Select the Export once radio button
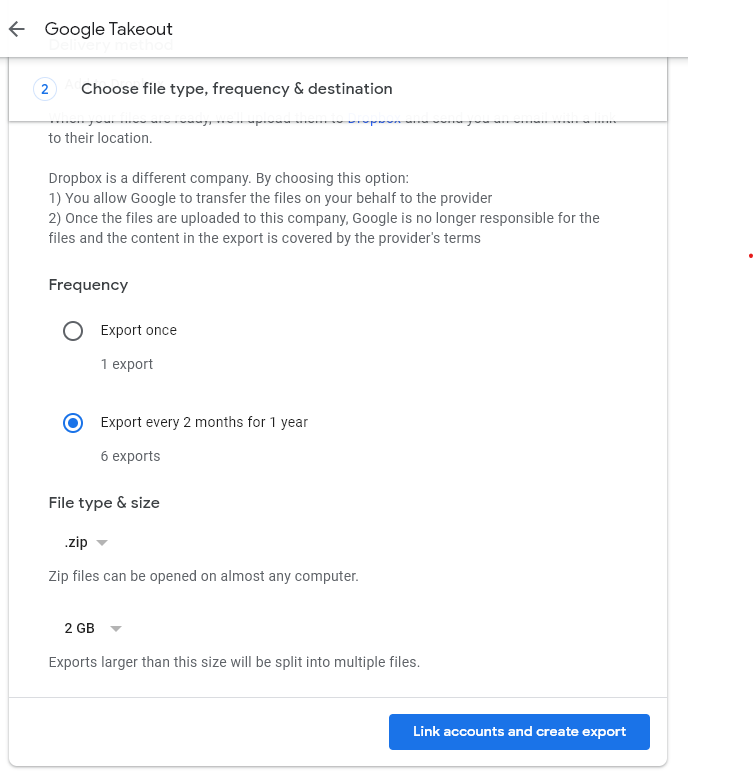The height and width of the screenshot is (774, 754). click(73, 331)
